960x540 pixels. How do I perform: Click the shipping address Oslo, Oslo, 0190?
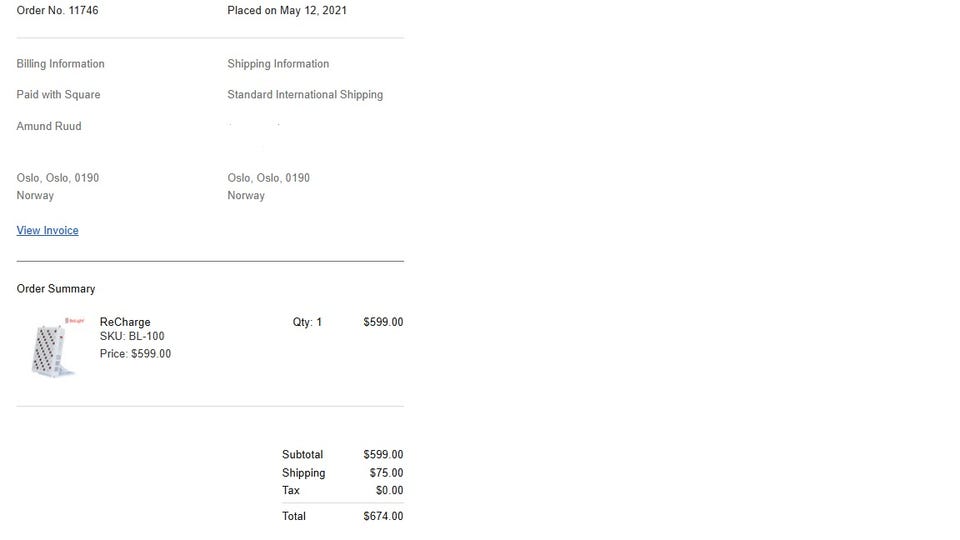[268, 178]
